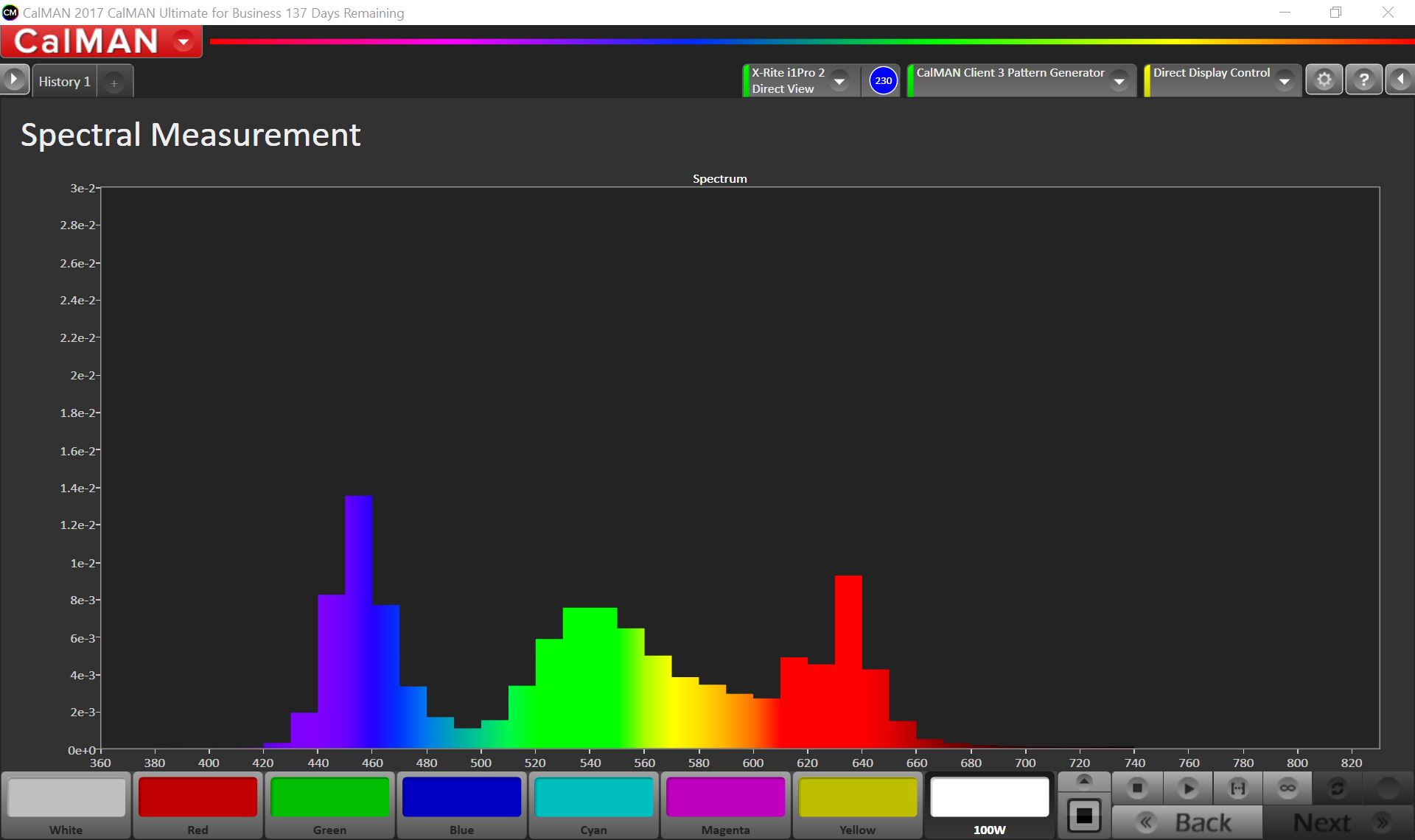
Task: Start continuous read with infinity icon
Action: point(1288,788)
